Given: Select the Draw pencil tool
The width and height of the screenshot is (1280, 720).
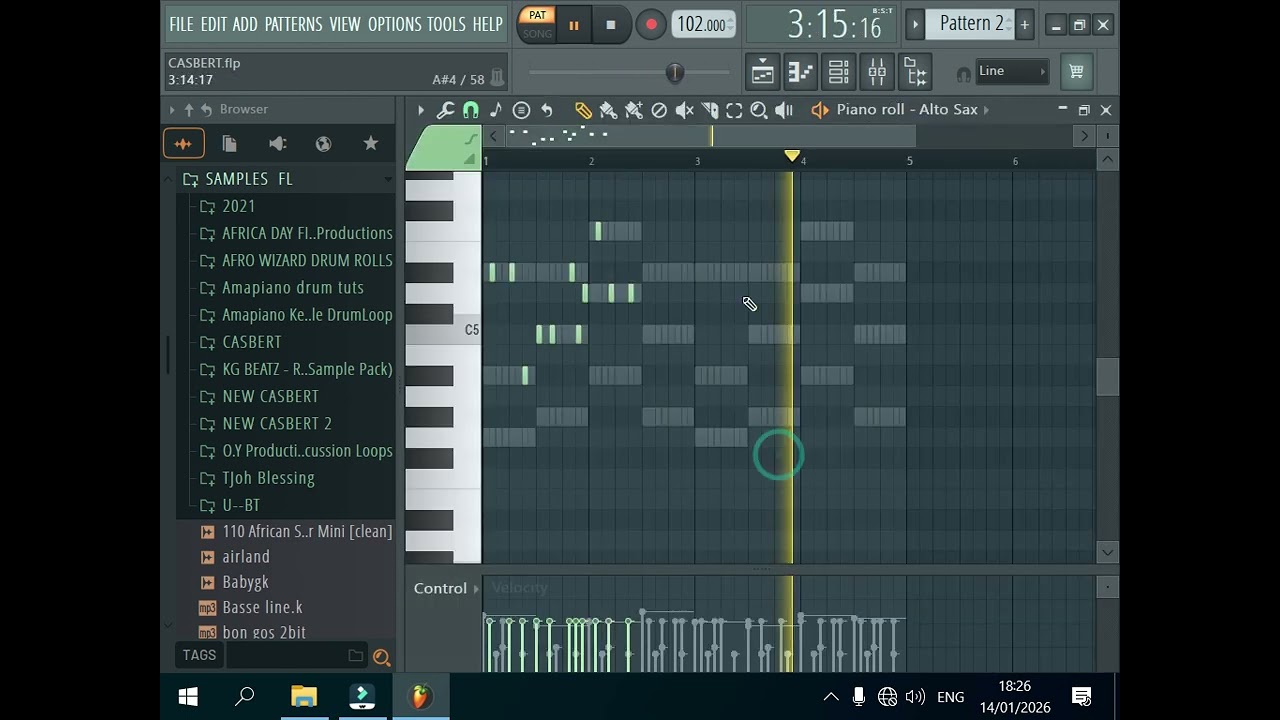Looking at the screenshot, I should pos(583,110).
